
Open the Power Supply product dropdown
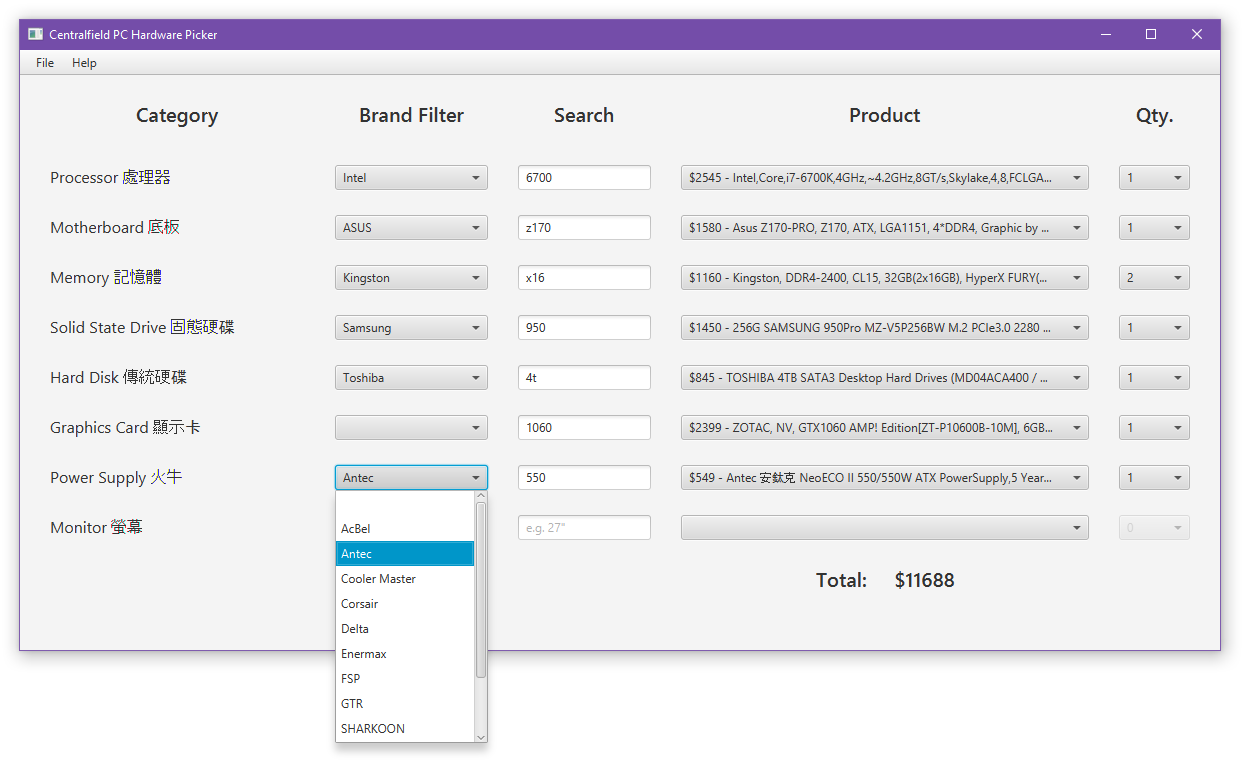tap(885, 478)
